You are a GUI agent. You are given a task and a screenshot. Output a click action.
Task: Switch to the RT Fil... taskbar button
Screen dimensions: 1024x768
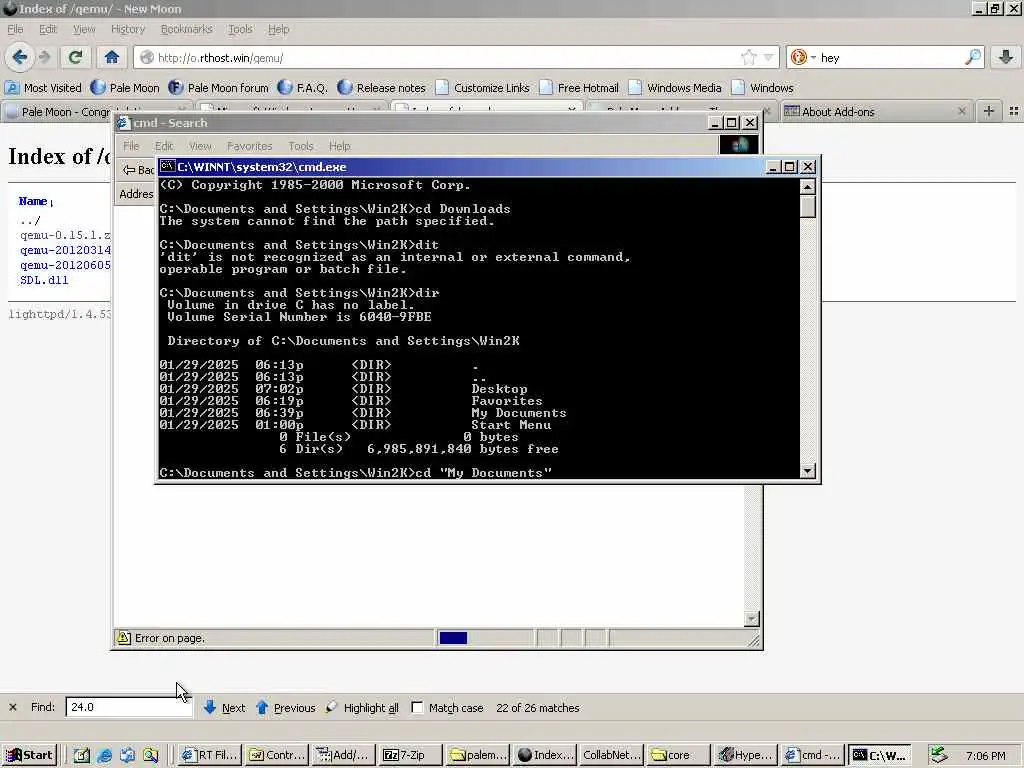coord(210,755)
